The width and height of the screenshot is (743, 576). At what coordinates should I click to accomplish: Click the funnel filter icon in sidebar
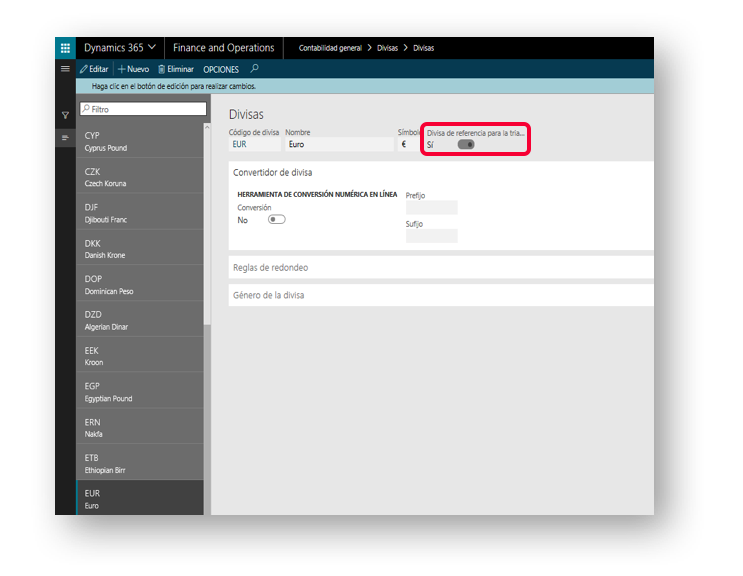65,115
